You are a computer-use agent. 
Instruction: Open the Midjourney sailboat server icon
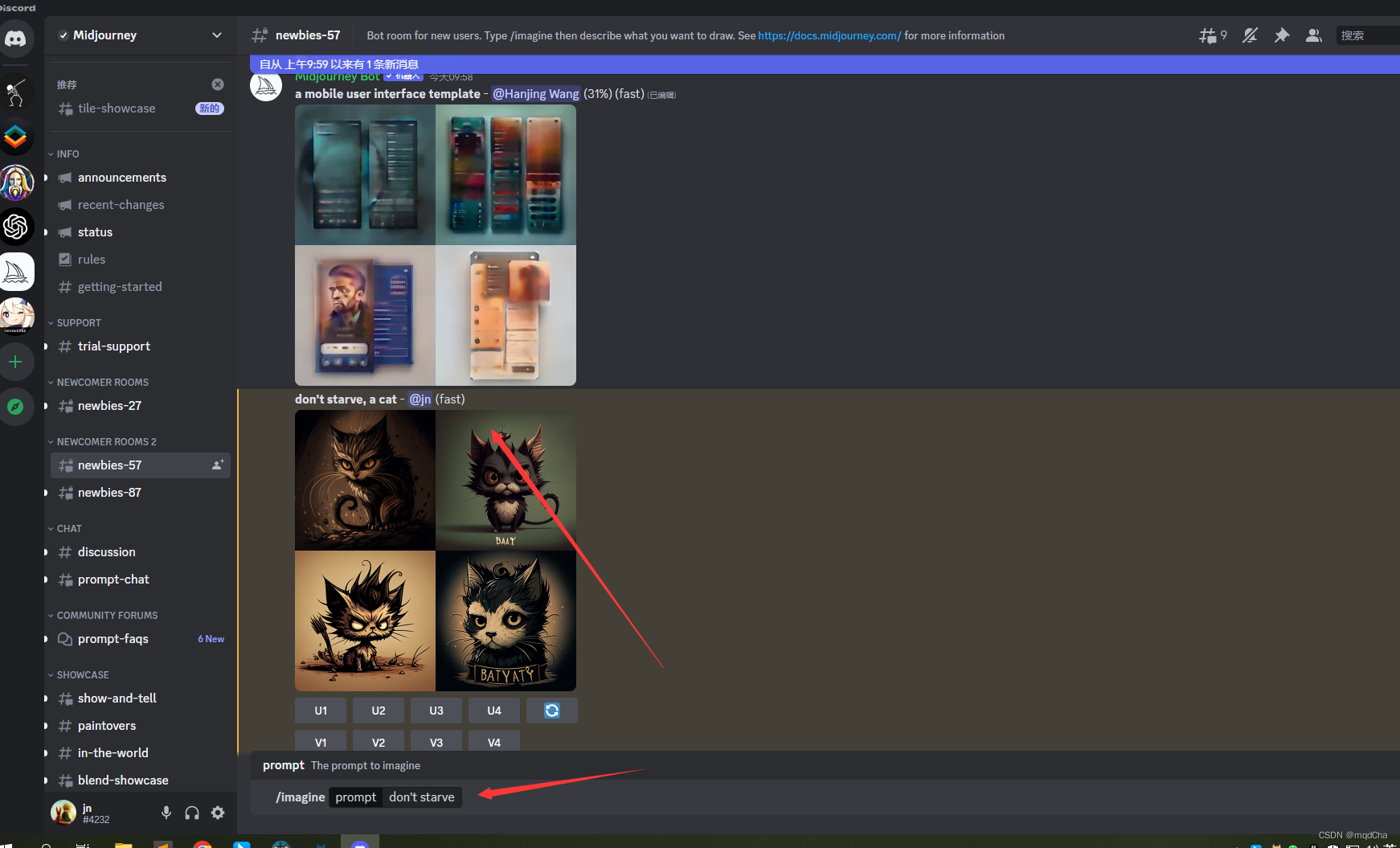point(16,272)
